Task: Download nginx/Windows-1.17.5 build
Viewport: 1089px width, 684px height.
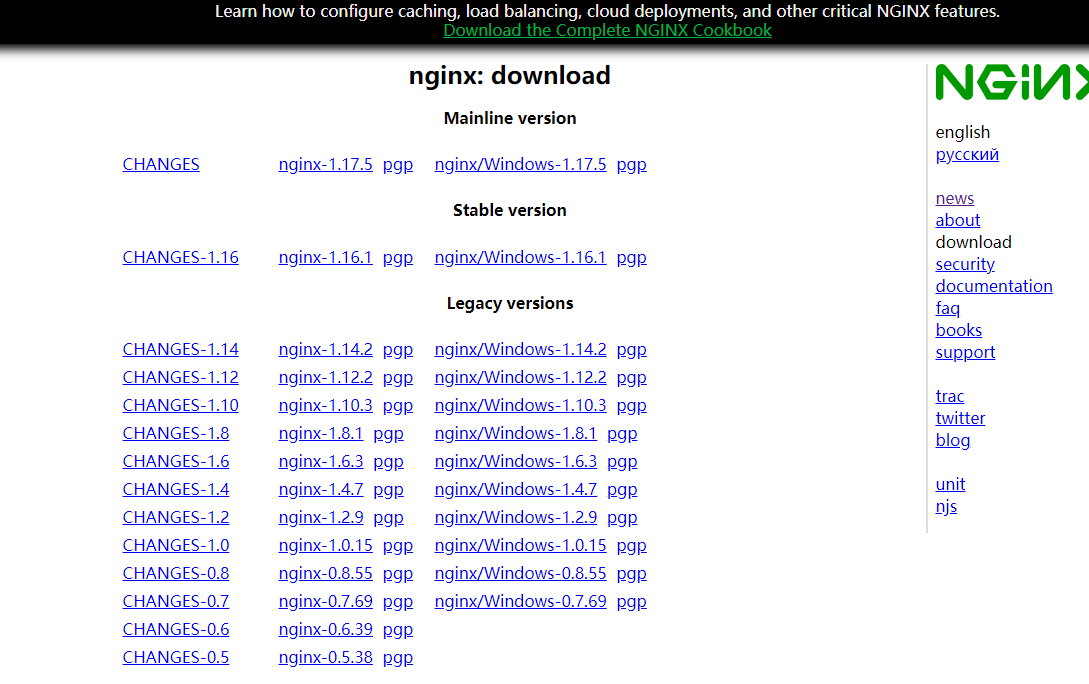Action: (x=520, y=164)
